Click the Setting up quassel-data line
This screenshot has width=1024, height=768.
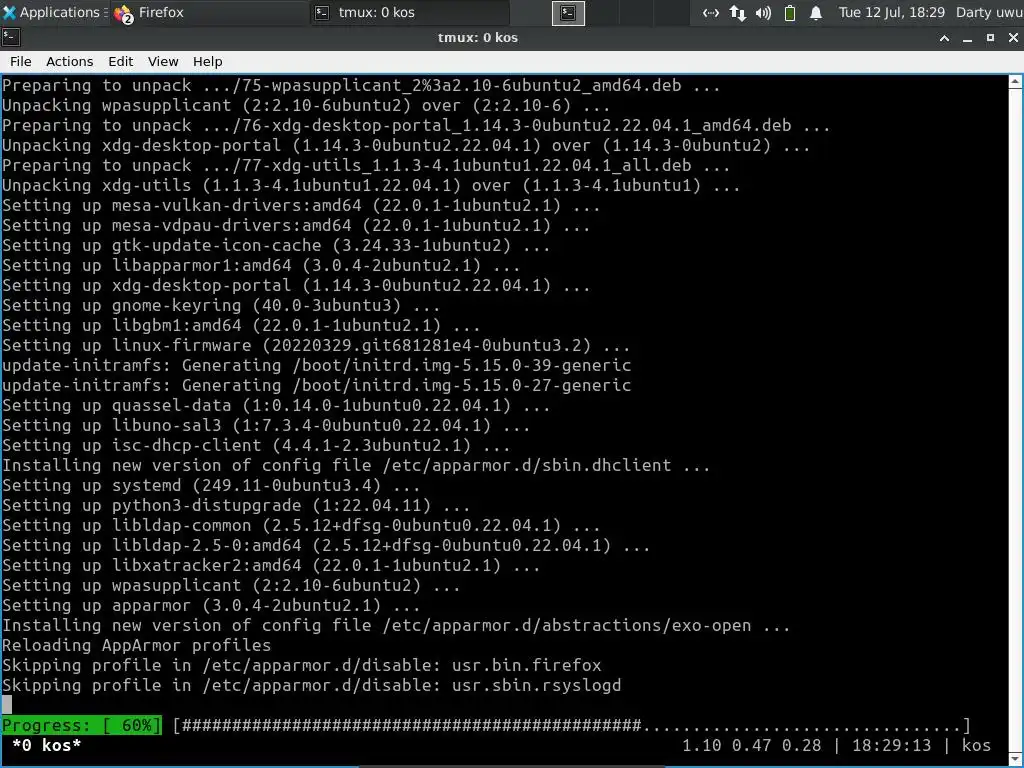pos(276,405)
